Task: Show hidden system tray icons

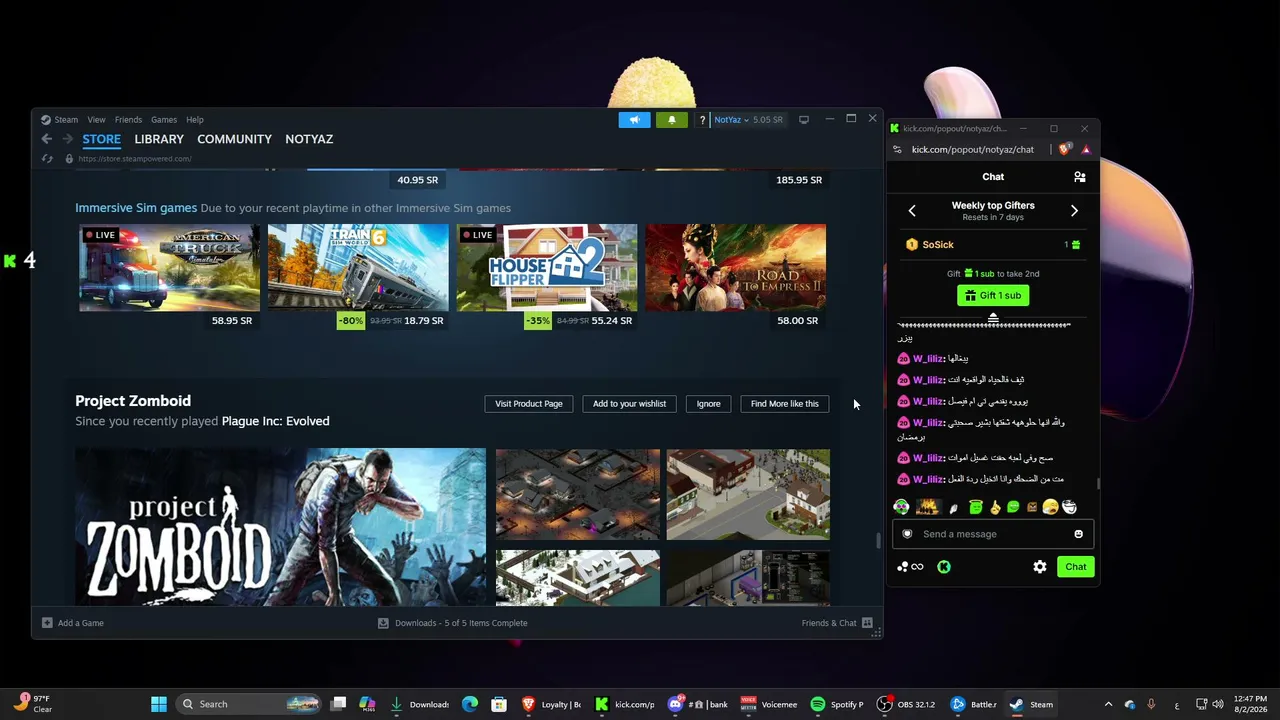Action: click(x=1108, y=704)
